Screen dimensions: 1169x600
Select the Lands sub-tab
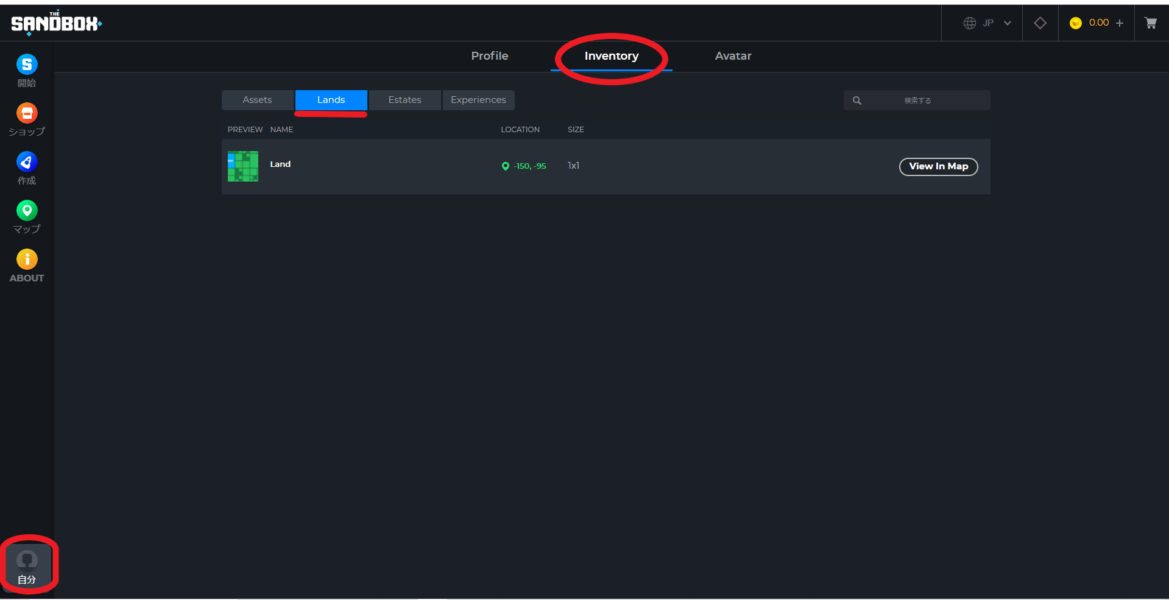tap(331, 100)
